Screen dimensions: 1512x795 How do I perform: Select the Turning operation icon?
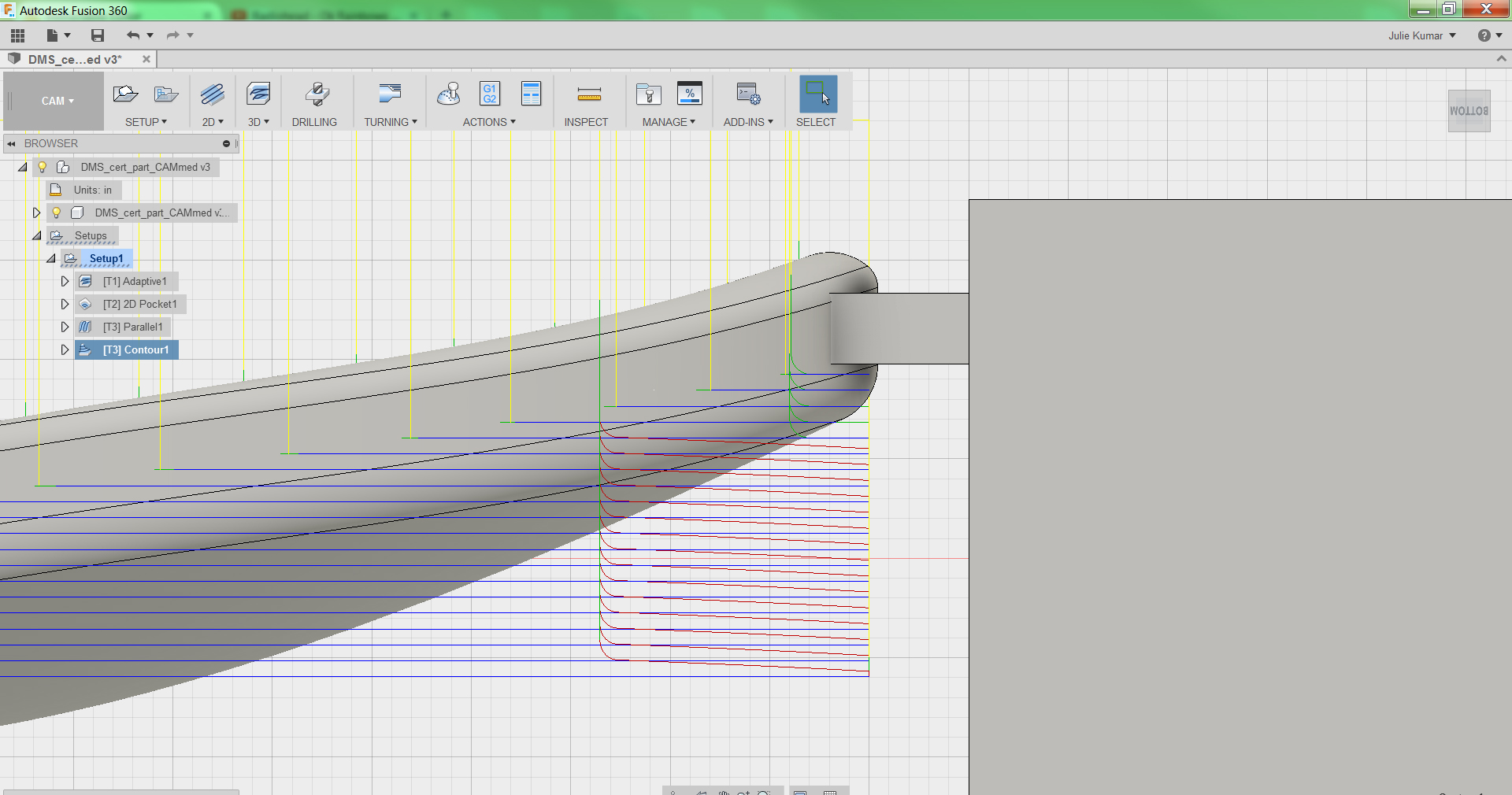(390, 94)
